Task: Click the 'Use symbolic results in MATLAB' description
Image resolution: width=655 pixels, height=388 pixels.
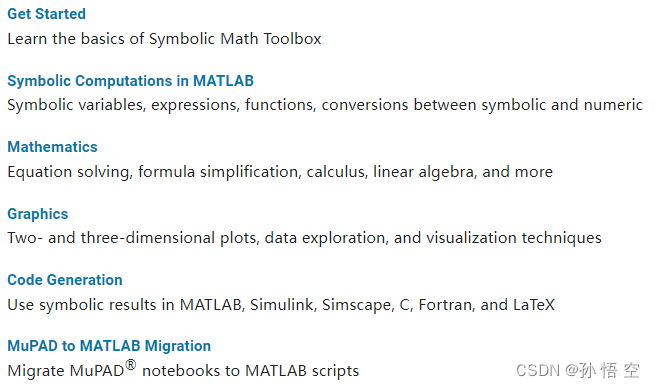Action: 281,304
